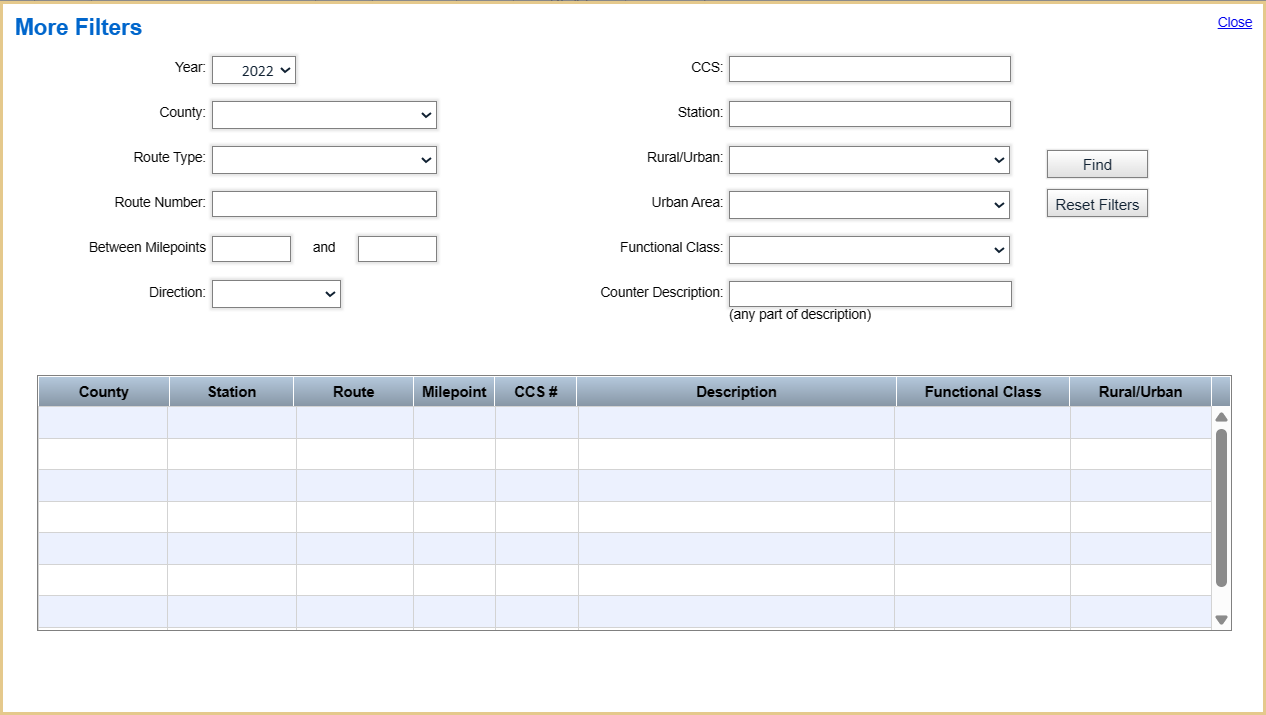The width and height of the screenshot is (1266, 715).
Task: Click the Counter Description field
Action: tap(868, 293)
